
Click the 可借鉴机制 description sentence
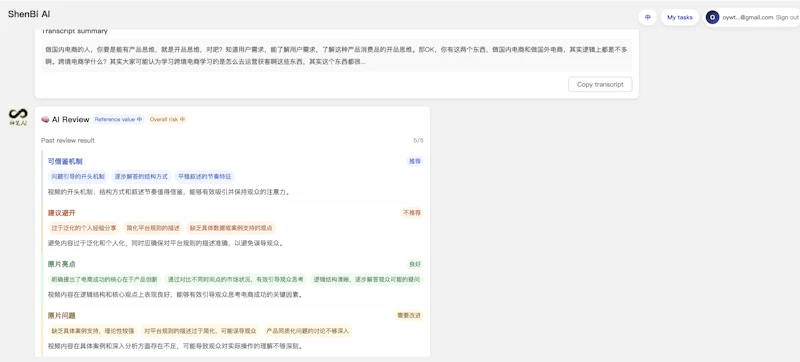coord(170,192)
